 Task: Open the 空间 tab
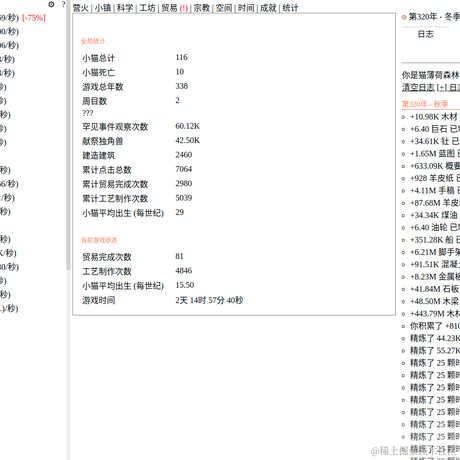click(224, 8)
